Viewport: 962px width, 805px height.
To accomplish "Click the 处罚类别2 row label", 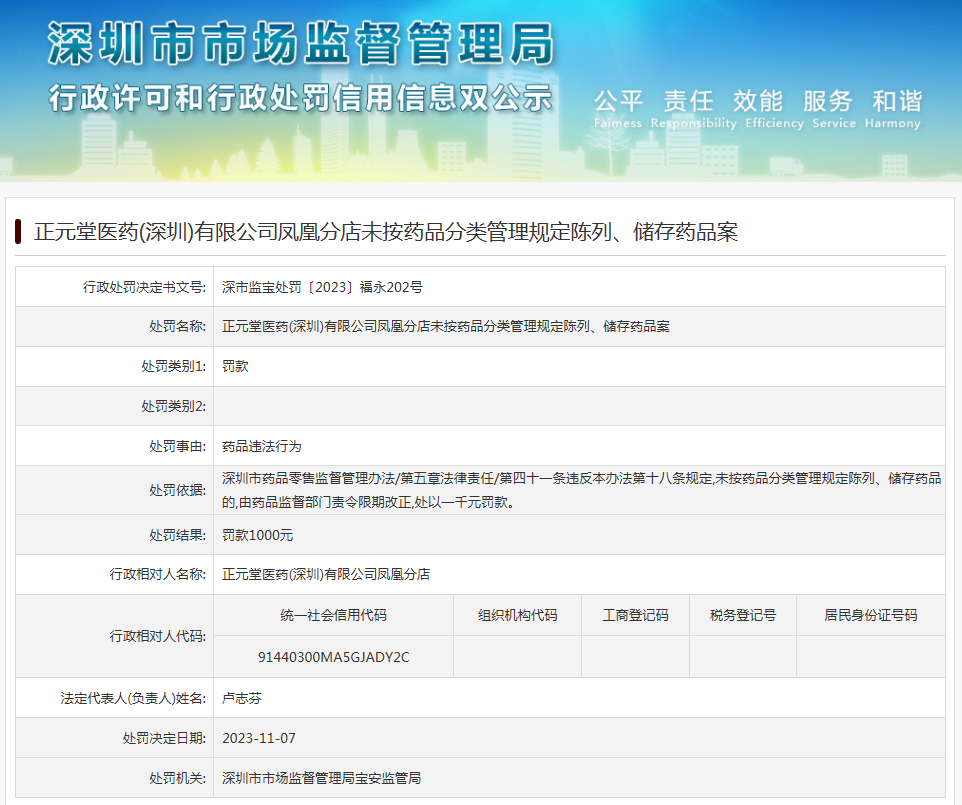I will click(174, 406).
